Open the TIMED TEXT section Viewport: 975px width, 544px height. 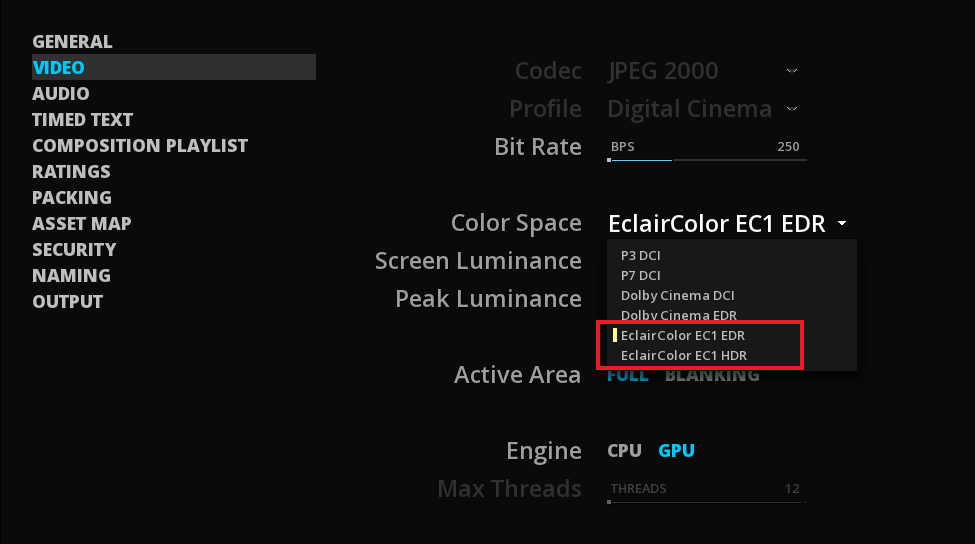pyautogui.click(x=83, y=119)
